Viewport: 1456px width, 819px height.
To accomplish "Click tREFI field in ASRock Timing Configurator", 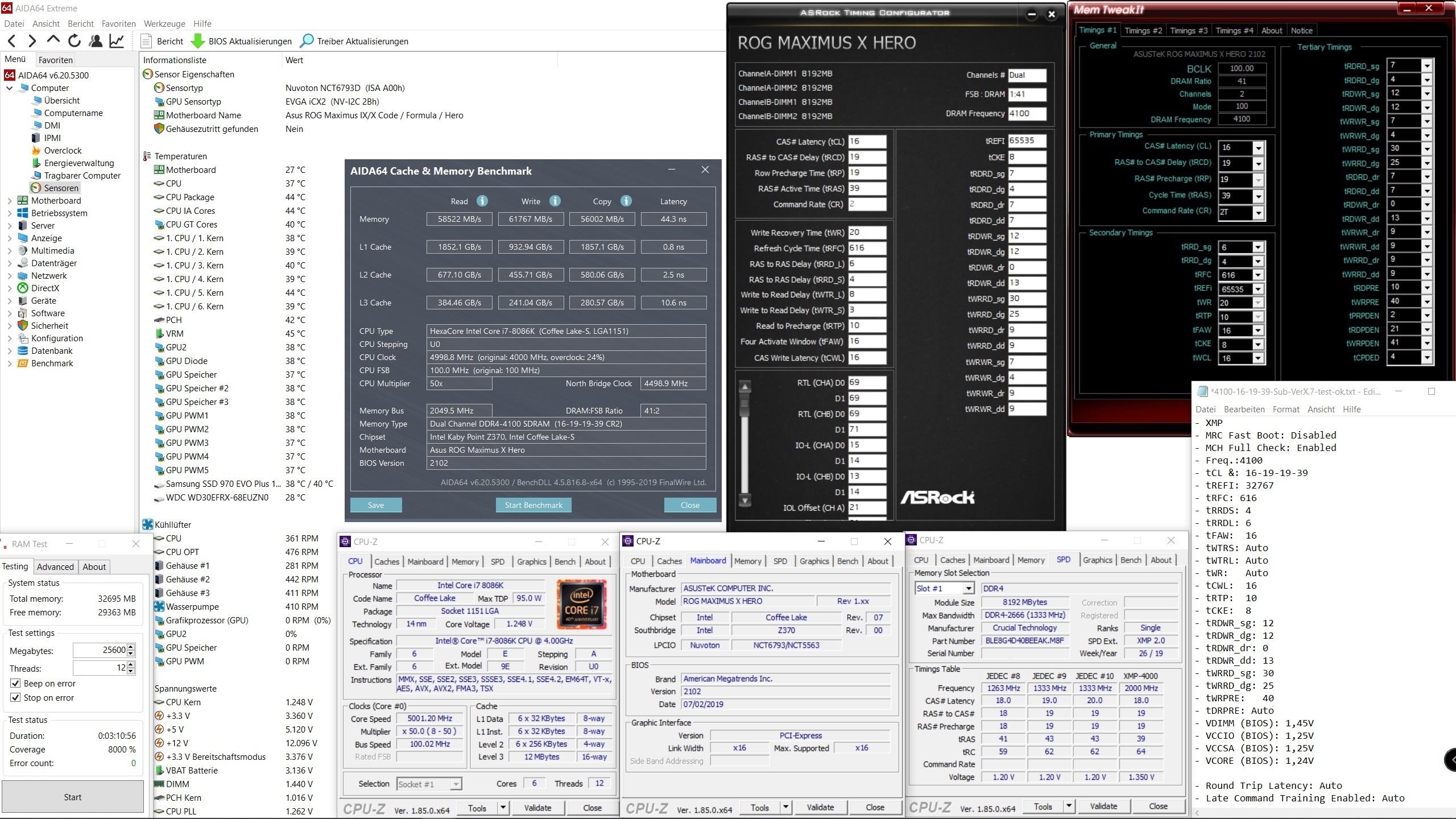I will [1027, 140].
